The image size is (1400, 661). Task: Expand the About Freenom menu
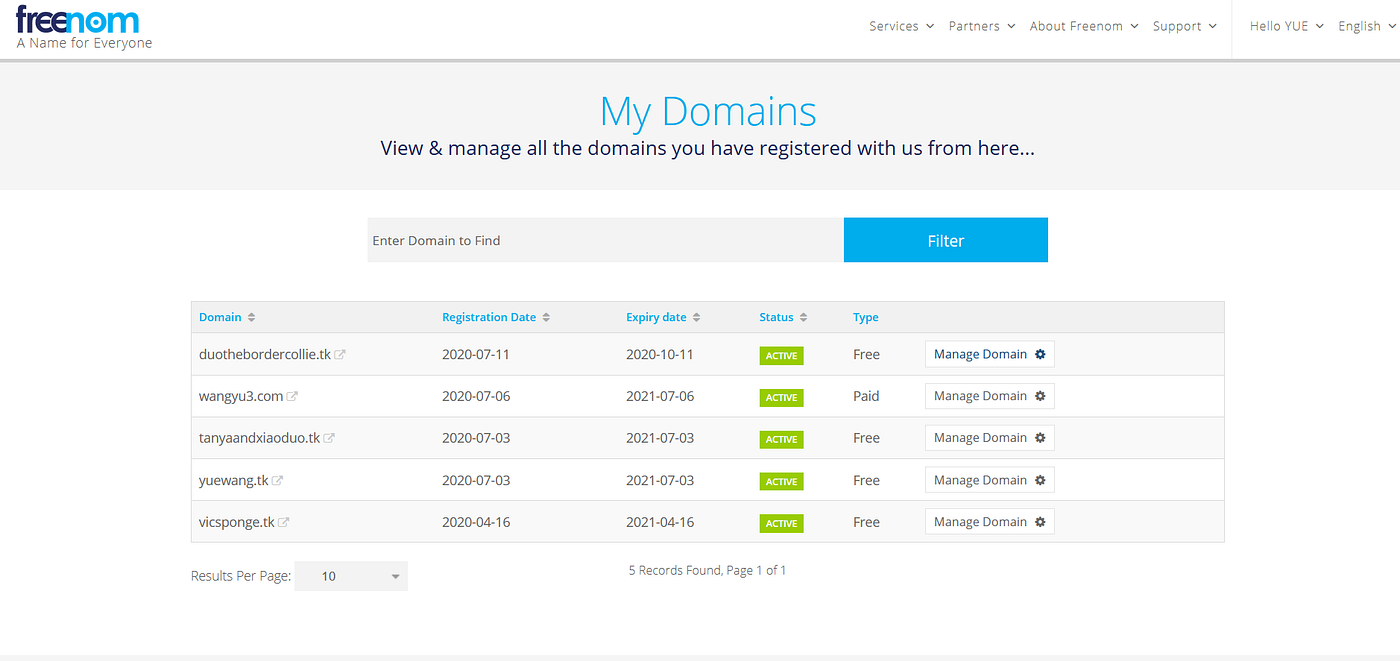click(x=1084, y=26)
